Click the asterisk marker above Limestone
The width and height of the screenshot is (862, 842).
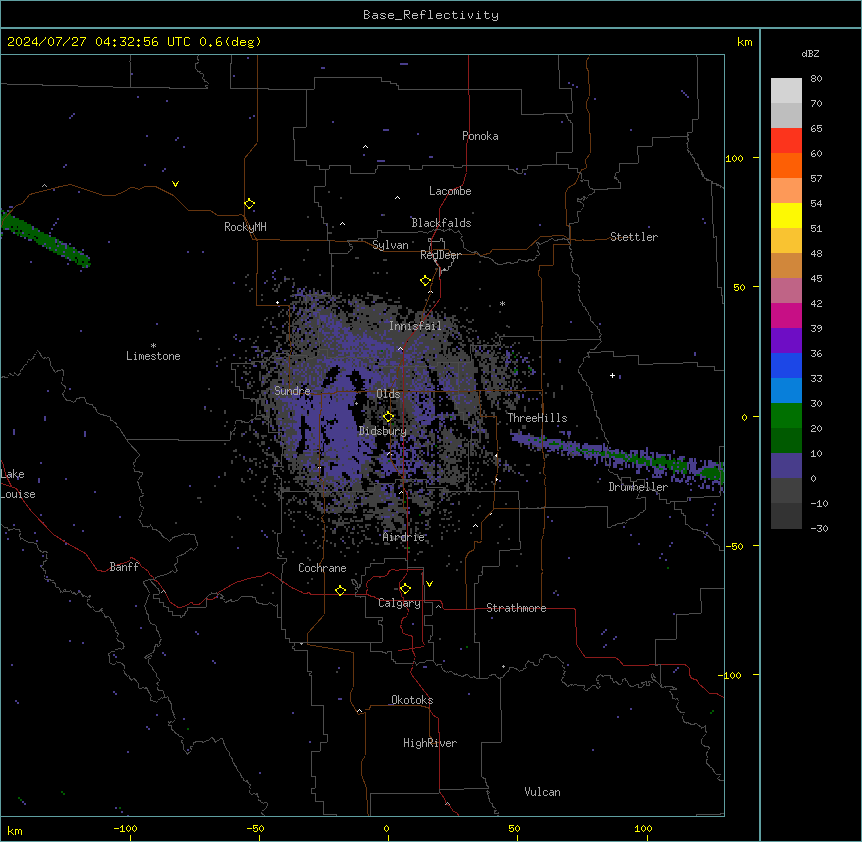153,346
